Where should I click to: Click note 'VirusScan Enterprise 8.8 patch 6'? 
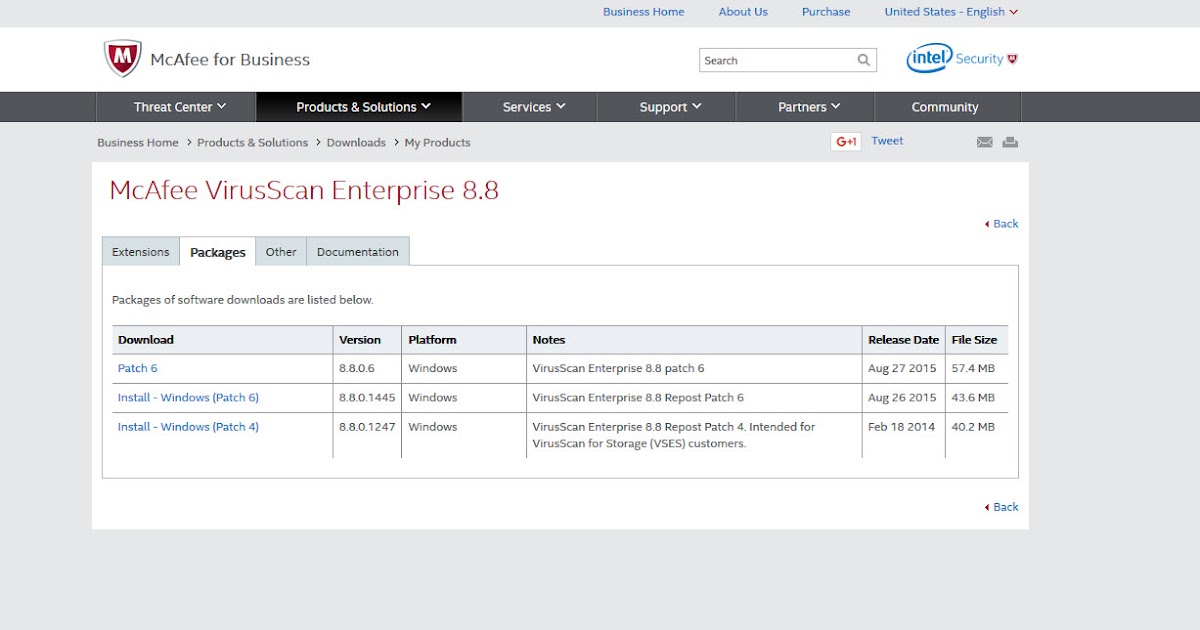(618, 368)
